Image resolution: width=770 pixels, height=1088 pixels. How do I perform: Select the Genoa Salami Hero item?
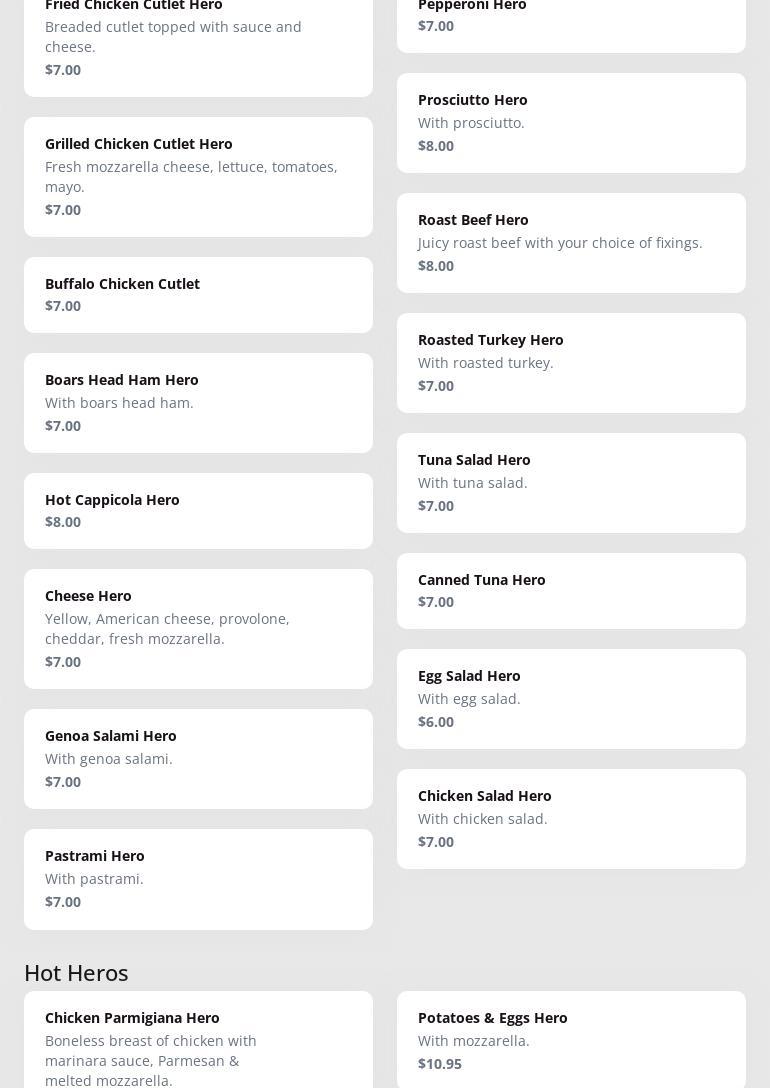(x=198, y=759)
